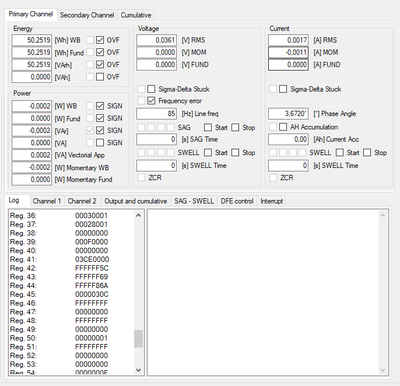The width and height of the screenshot is (400, 386).
Task: Click the register list scrollbar thumb
Action: 139,339
